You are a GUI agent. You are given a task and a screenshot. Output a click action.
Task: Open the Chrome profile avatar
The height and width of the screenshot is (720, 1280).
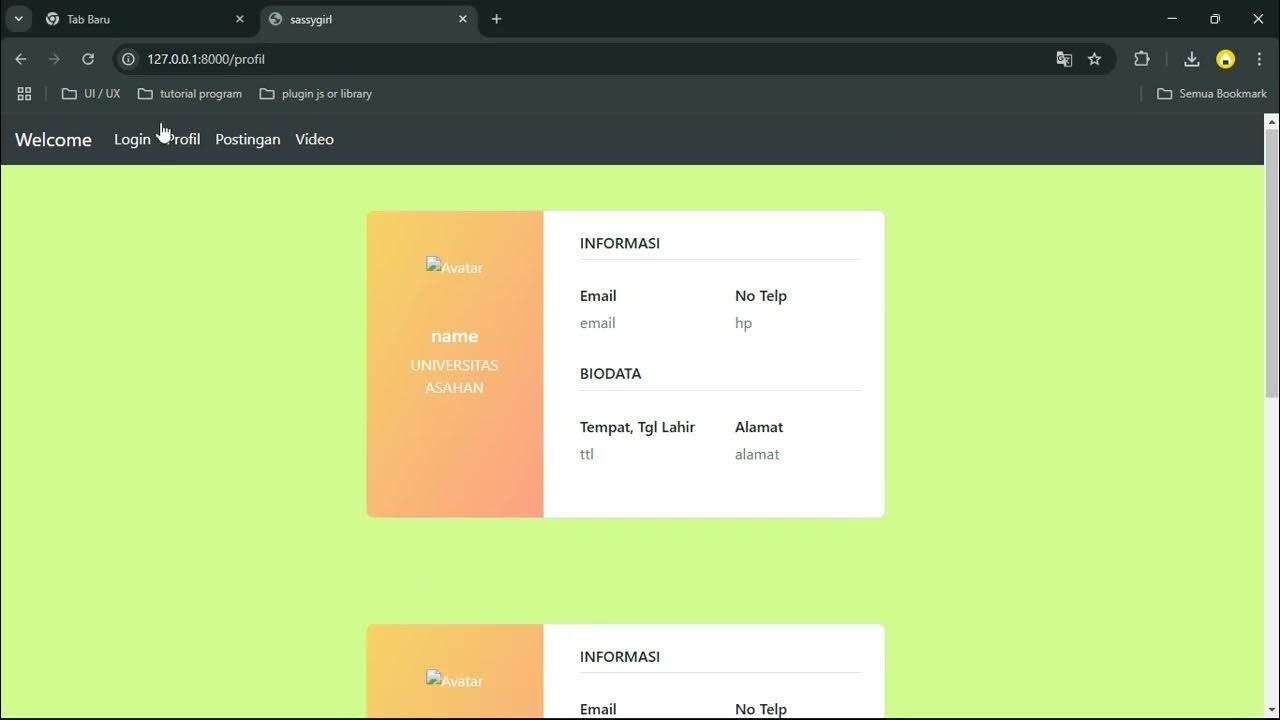point(1225,59)
